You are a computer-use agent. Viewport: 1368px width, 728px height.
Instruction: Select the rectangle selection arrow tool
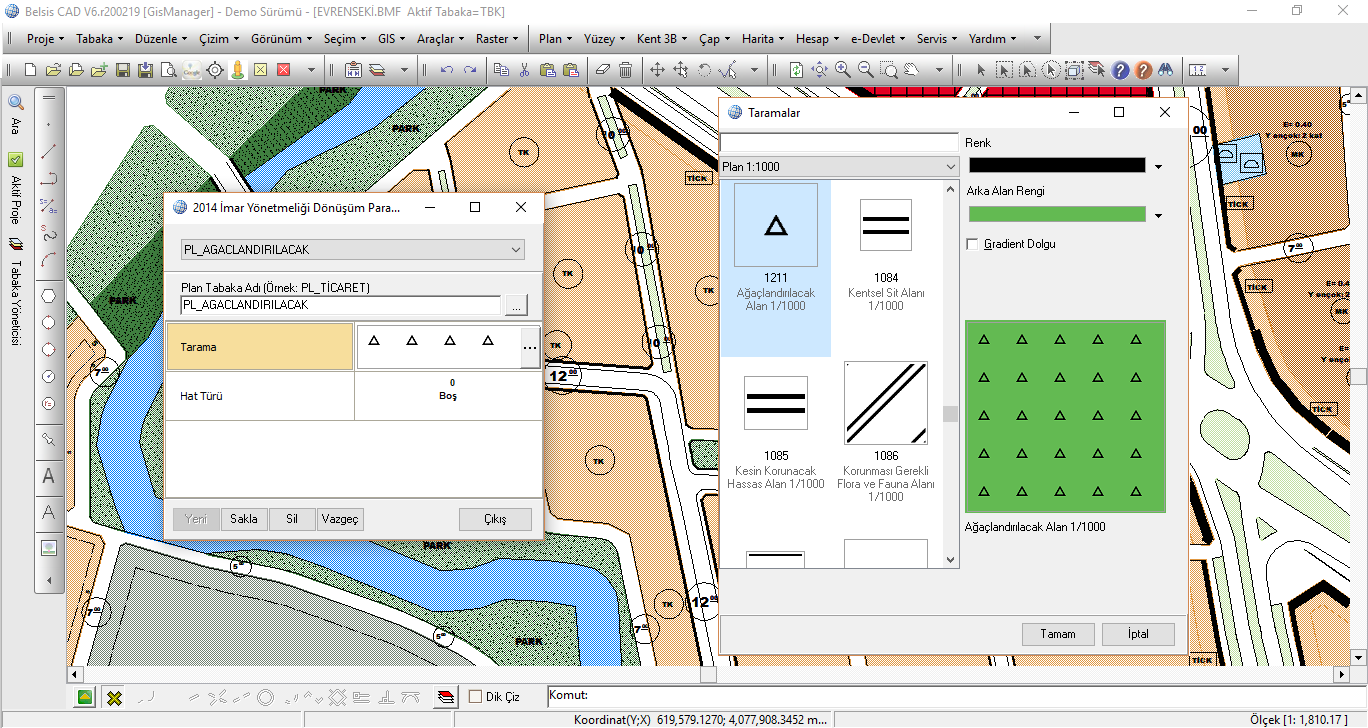1004,70
